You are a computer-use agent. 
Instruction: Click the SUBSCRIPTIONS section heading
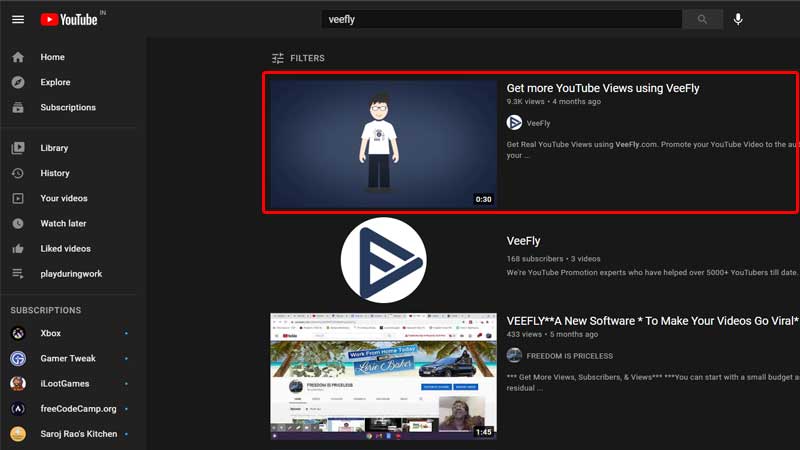coord(45,310)
